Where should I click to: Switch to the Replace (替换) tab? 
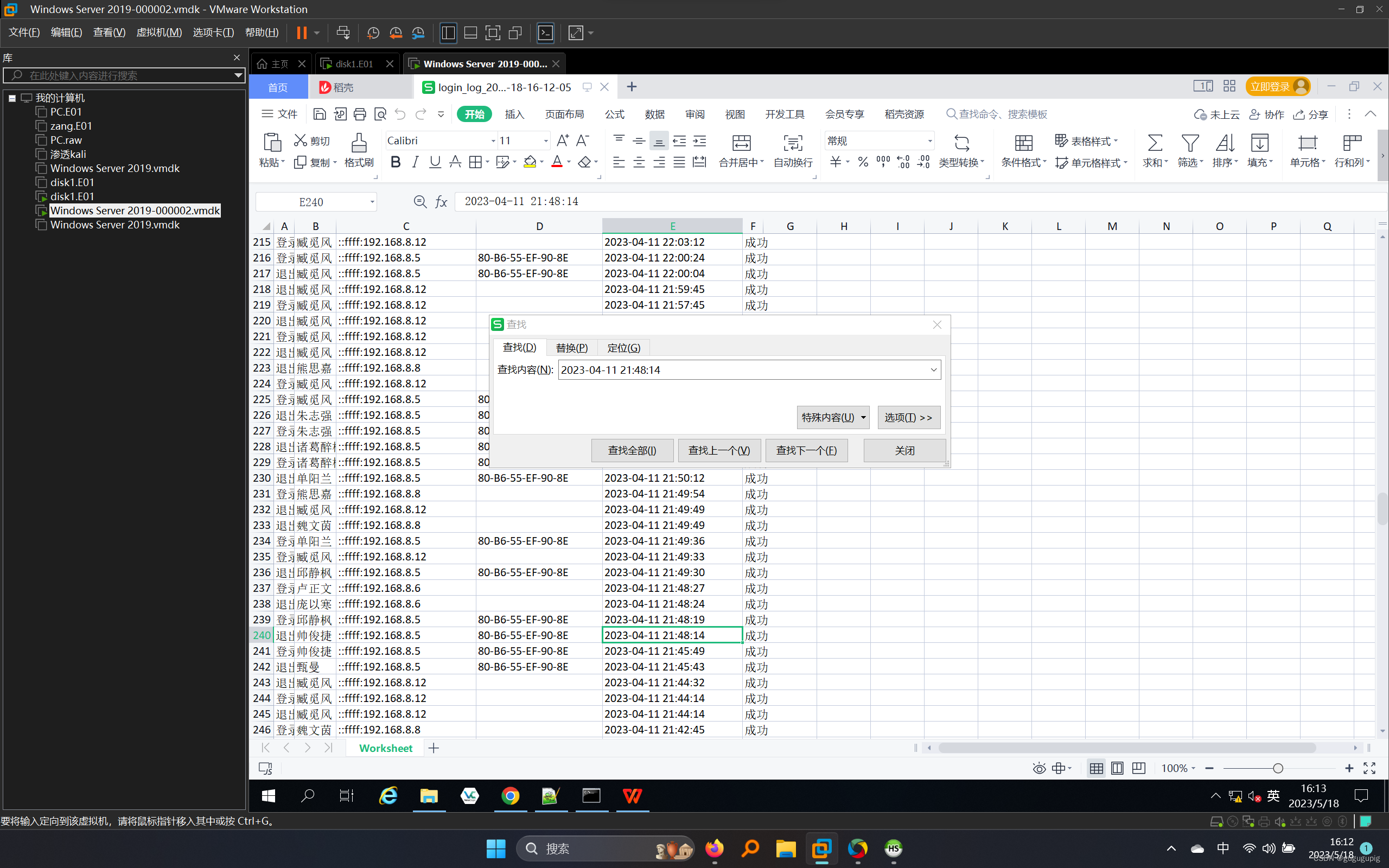point(572,348)
